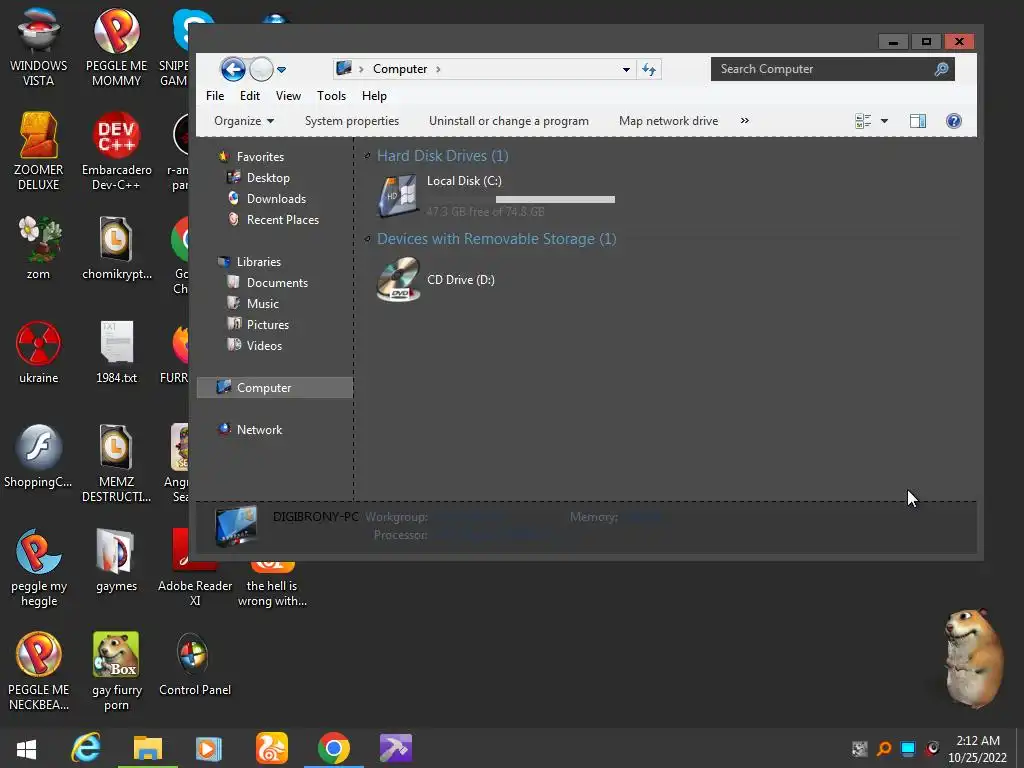Select the Local Disk (C:) drive icon
This screenshot has width=1024, height=768.
coord(398,195)
